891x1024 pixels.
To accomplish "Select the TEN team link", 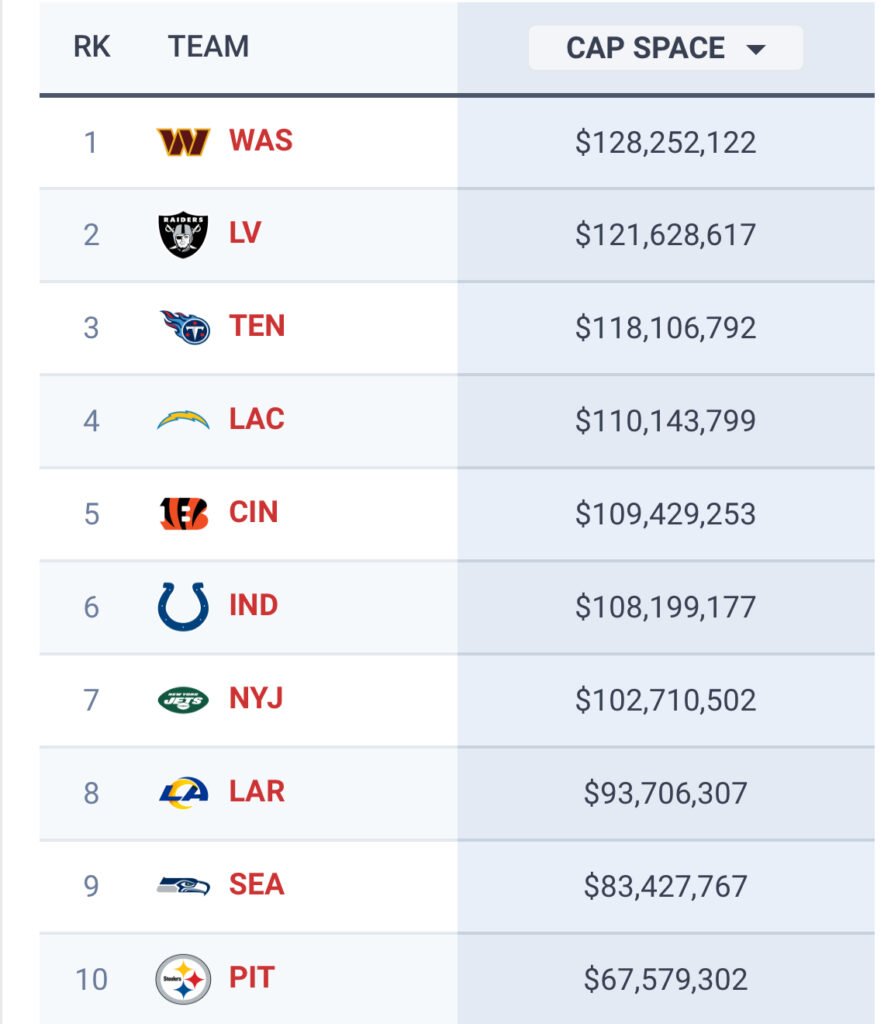I will tap(257, 327).
